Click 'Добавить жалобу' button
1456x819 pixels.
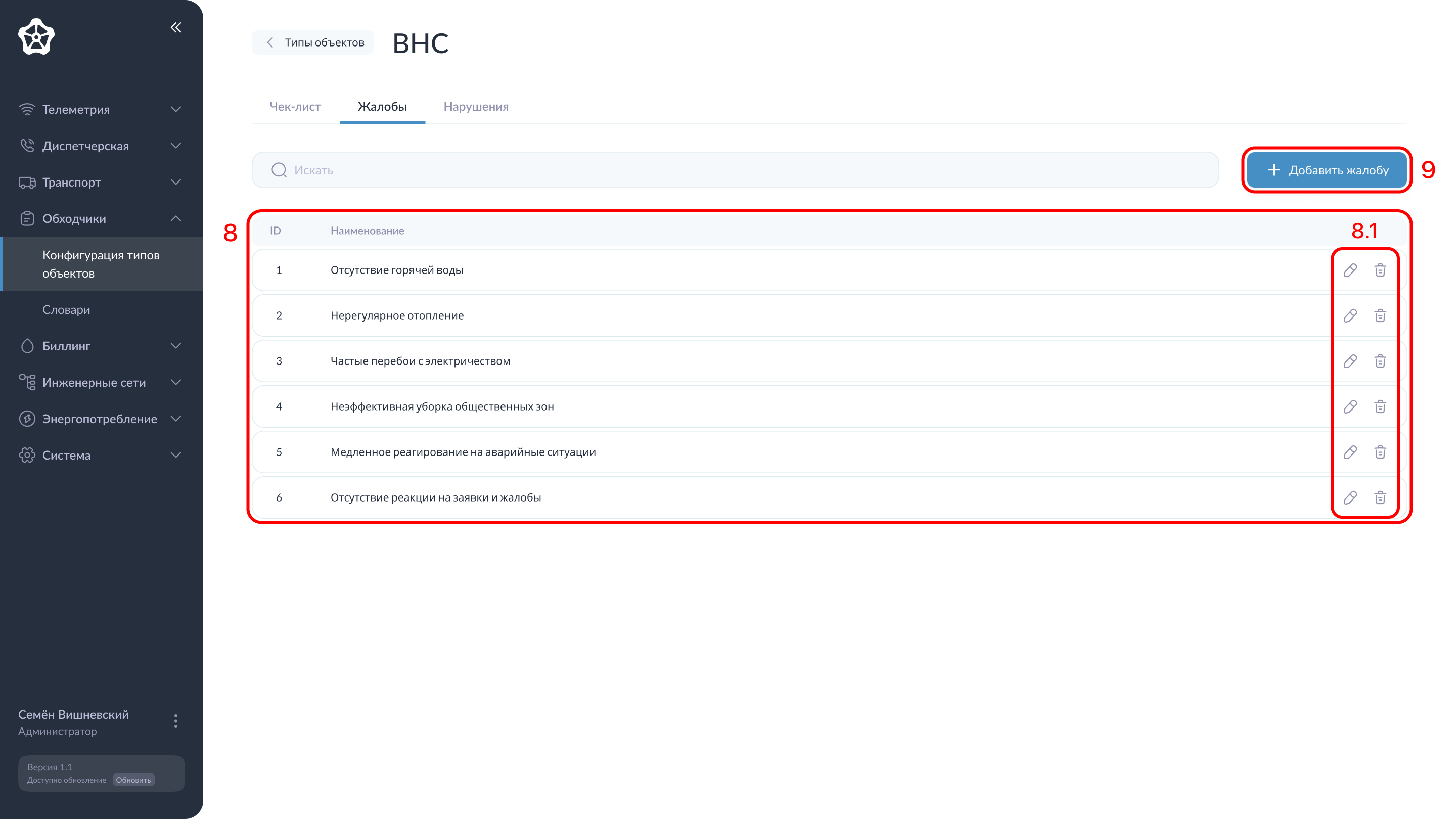click(1327, 170)
